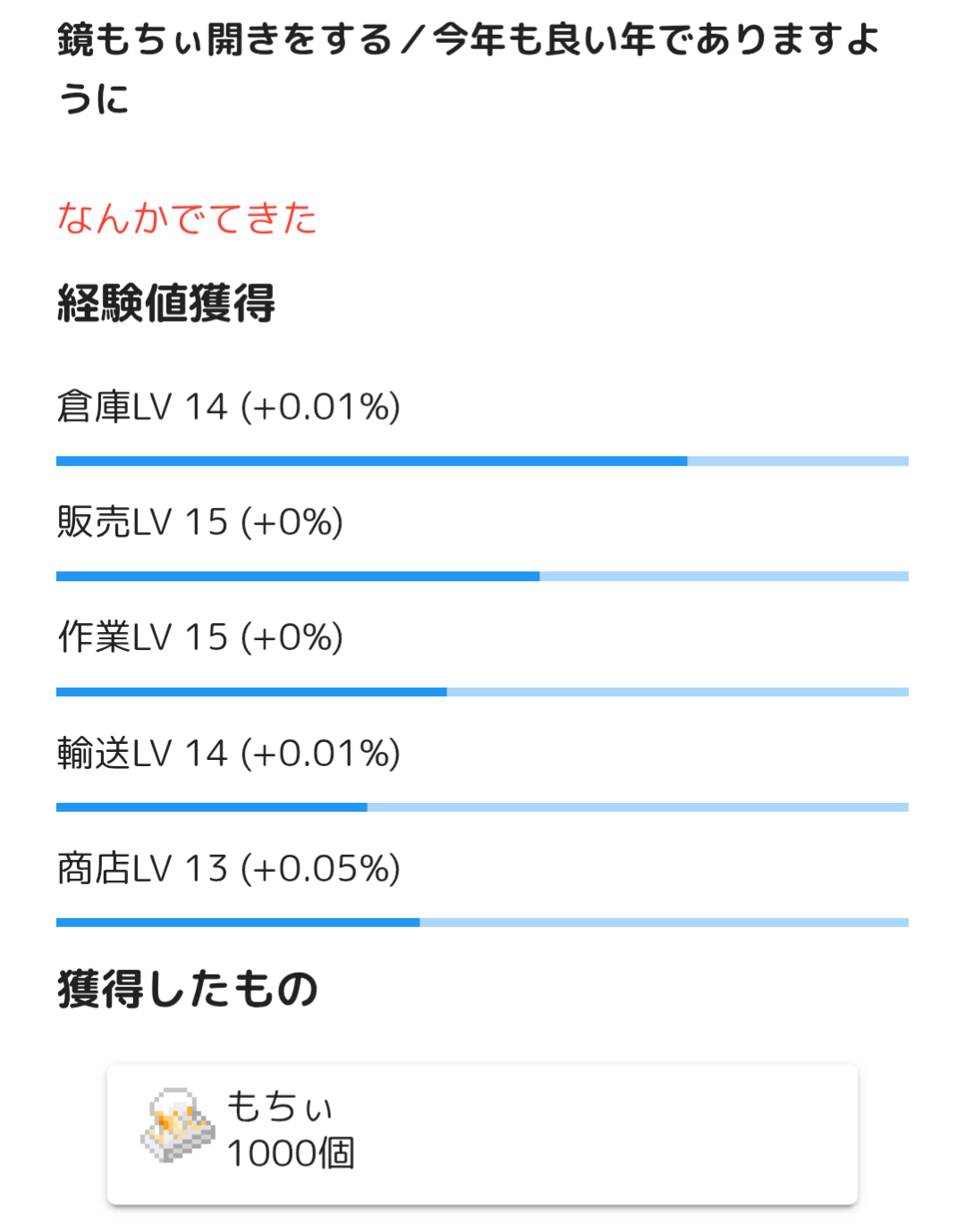Click the 輸送 experience progress bar
This screenshot has height=1232, width=965.
[x=482, y=807]
